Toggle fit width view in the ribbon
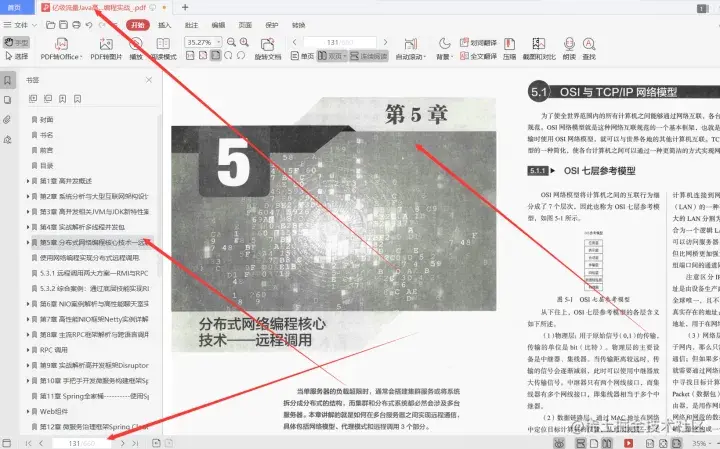Screen dimensions: 720x449 coord(215,56)
